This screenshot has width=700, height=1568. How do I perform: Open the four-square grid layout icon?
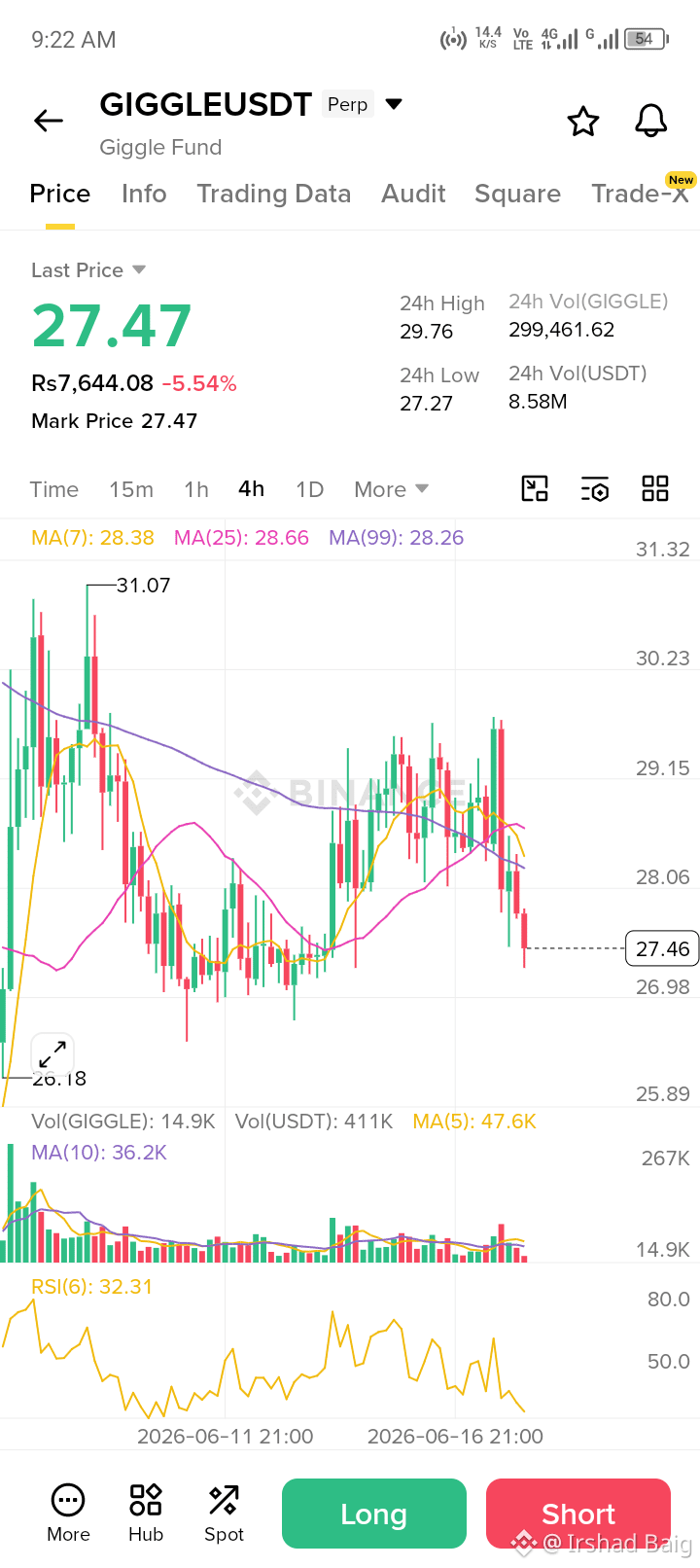[655, 488]
